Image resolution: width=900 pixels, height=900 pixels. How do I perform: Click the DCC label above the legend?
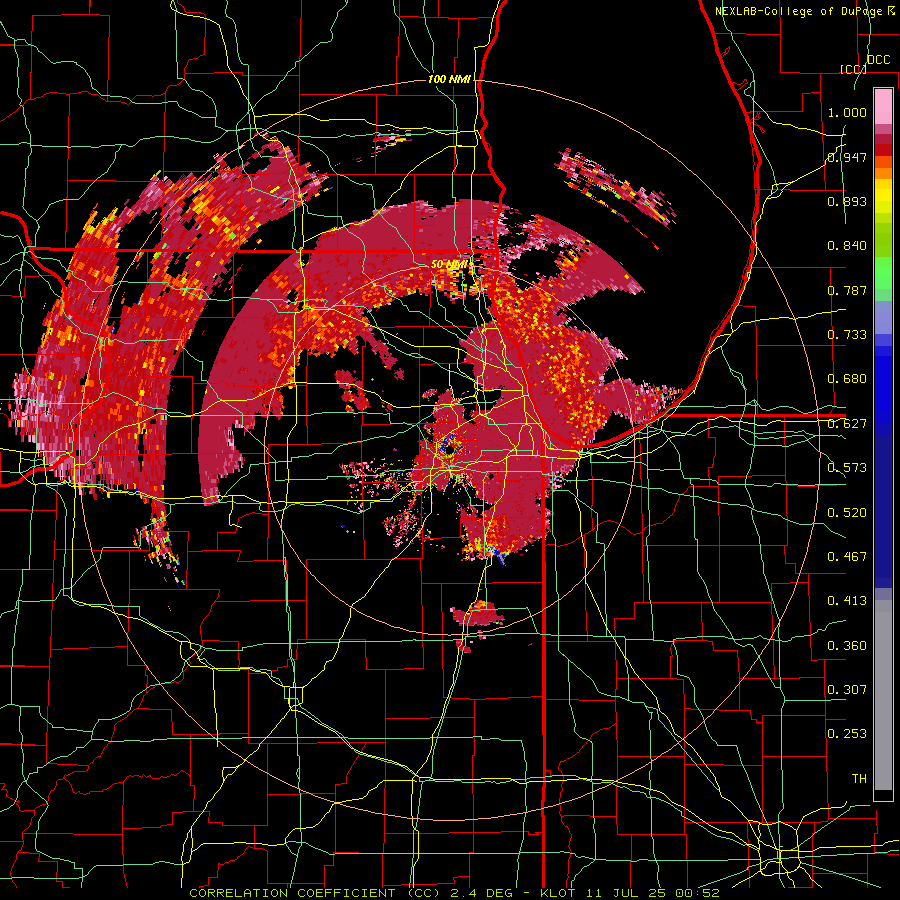tap(879, 60)
